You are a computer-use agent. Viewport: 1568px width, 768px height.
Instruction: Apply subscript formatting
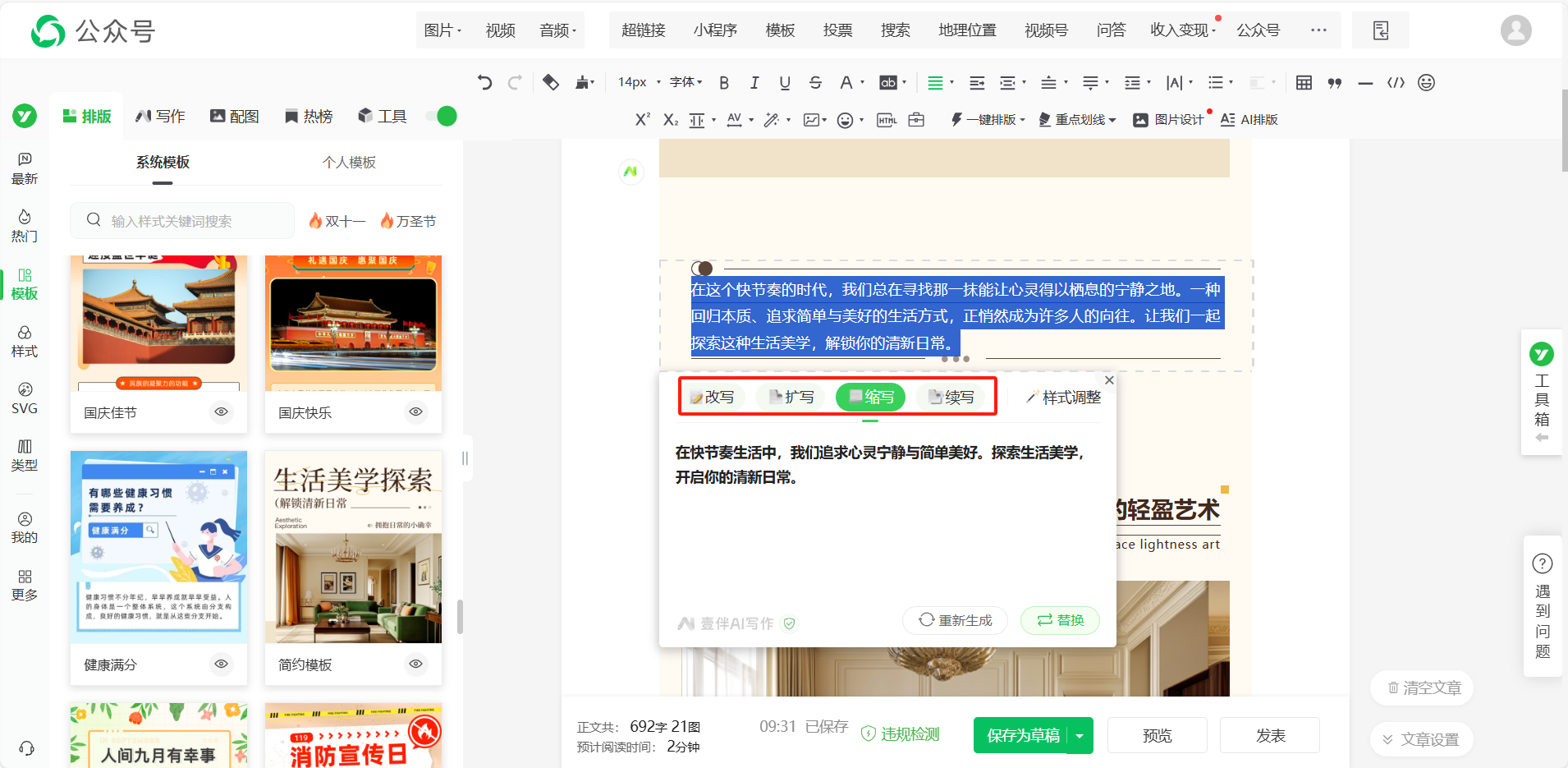click(671, 120)
